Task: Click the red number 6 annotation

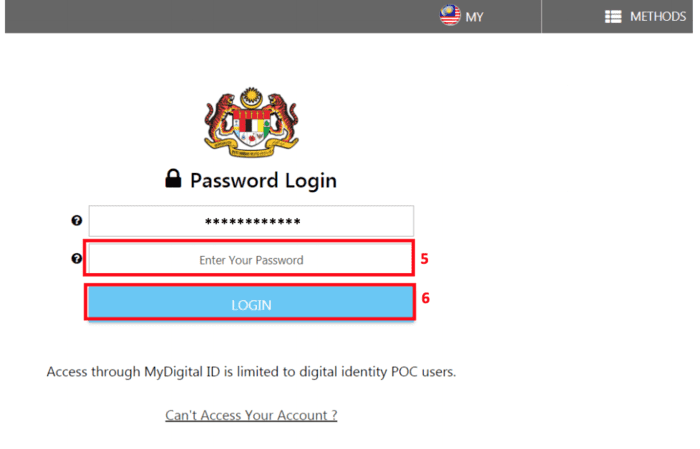Action: coord(424,298)
